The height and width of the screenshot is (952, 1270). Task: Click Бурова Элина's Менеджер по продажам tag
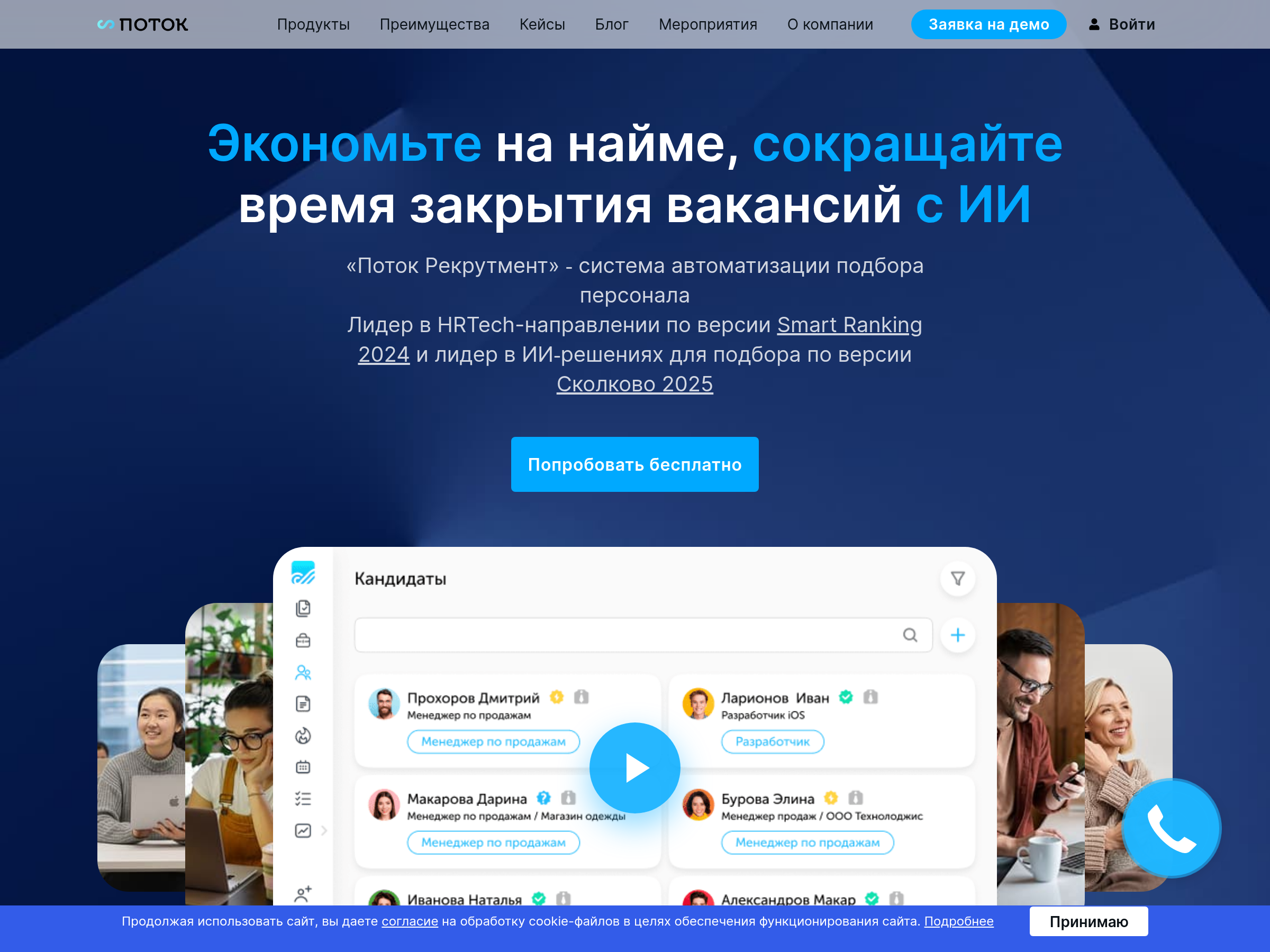point(807,843)
